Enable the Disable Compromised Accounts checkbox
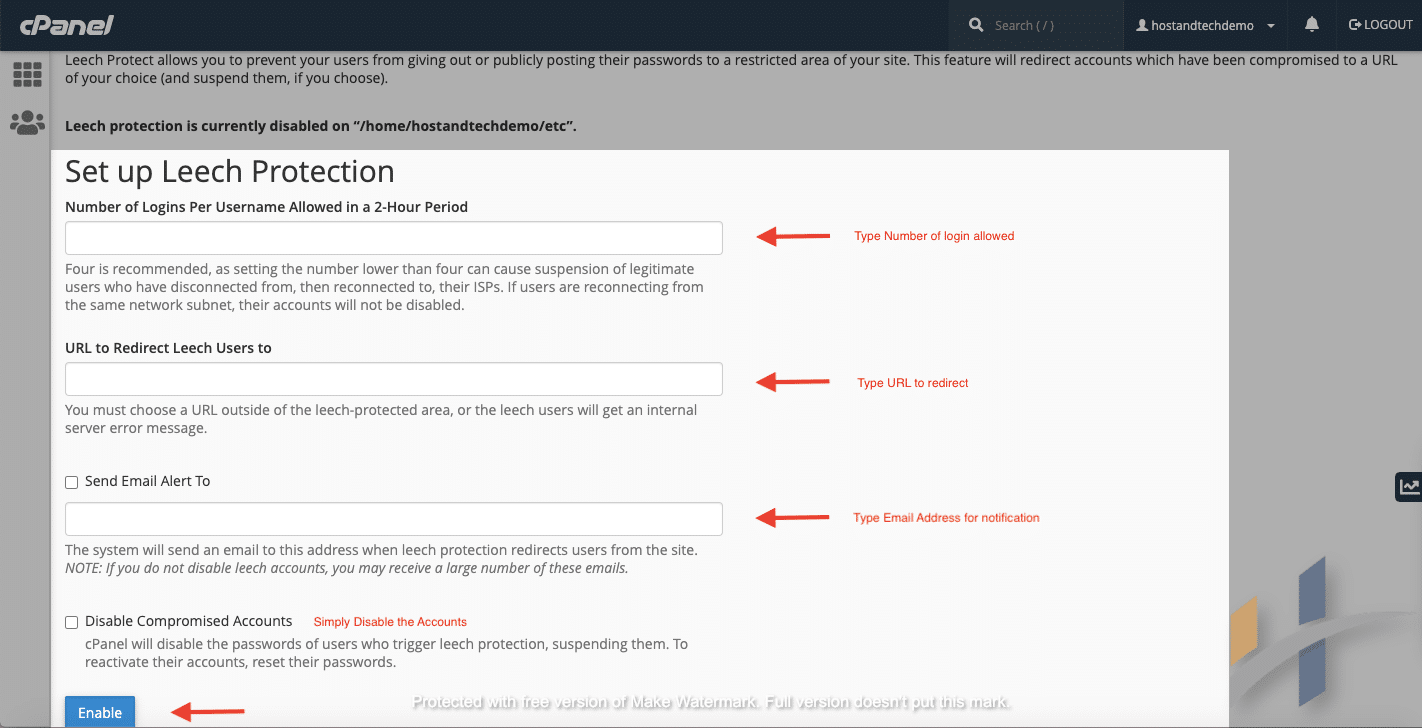The height and width of the screenshot is (728, 1422). (71, 622)
